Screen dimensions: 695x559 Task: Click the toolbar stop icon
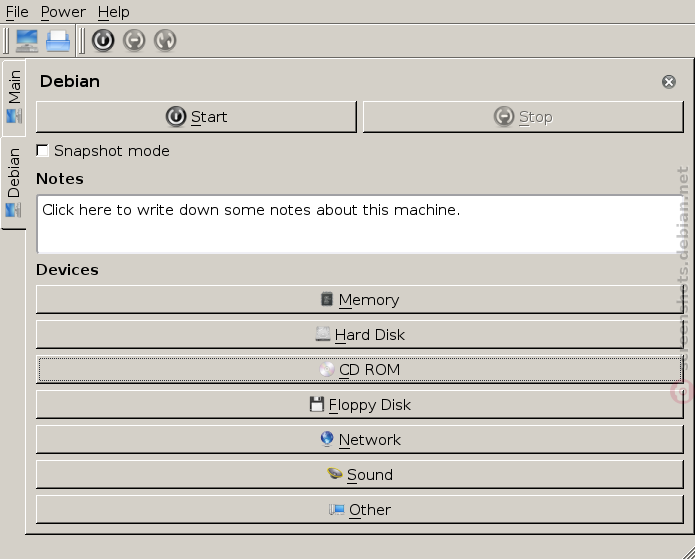click(134, 40)
